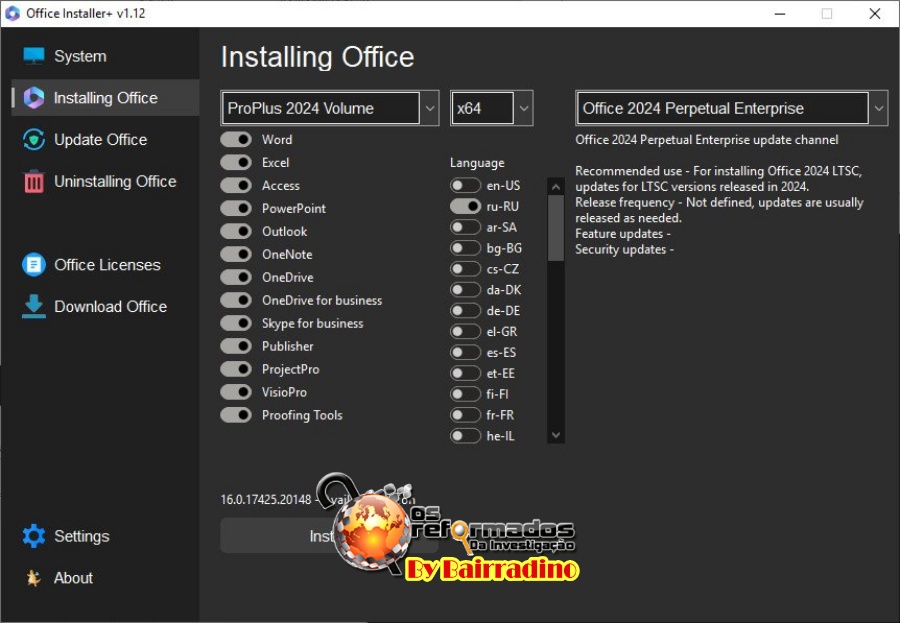Minimize the Office Installer+ window
This screenshot has height=623, width=900.
tap(779, 13)
